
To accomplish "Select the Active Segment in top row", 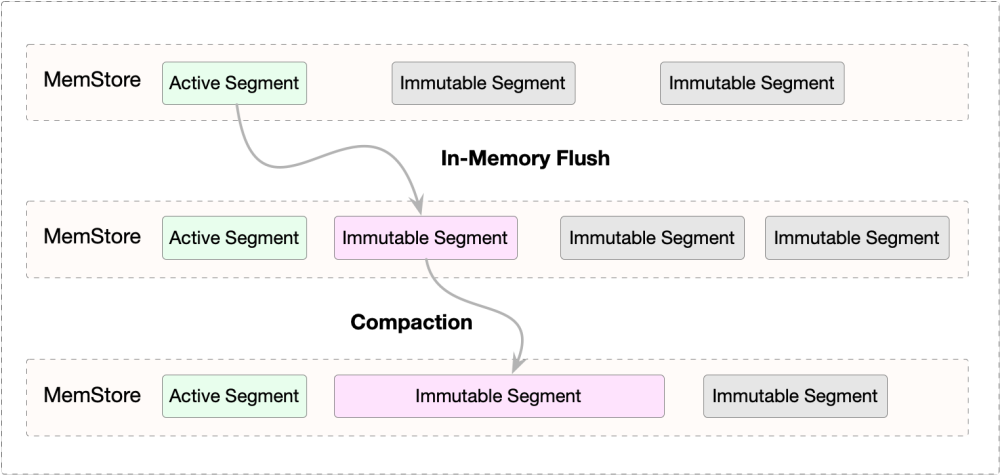I will click(x=234, y=83).
